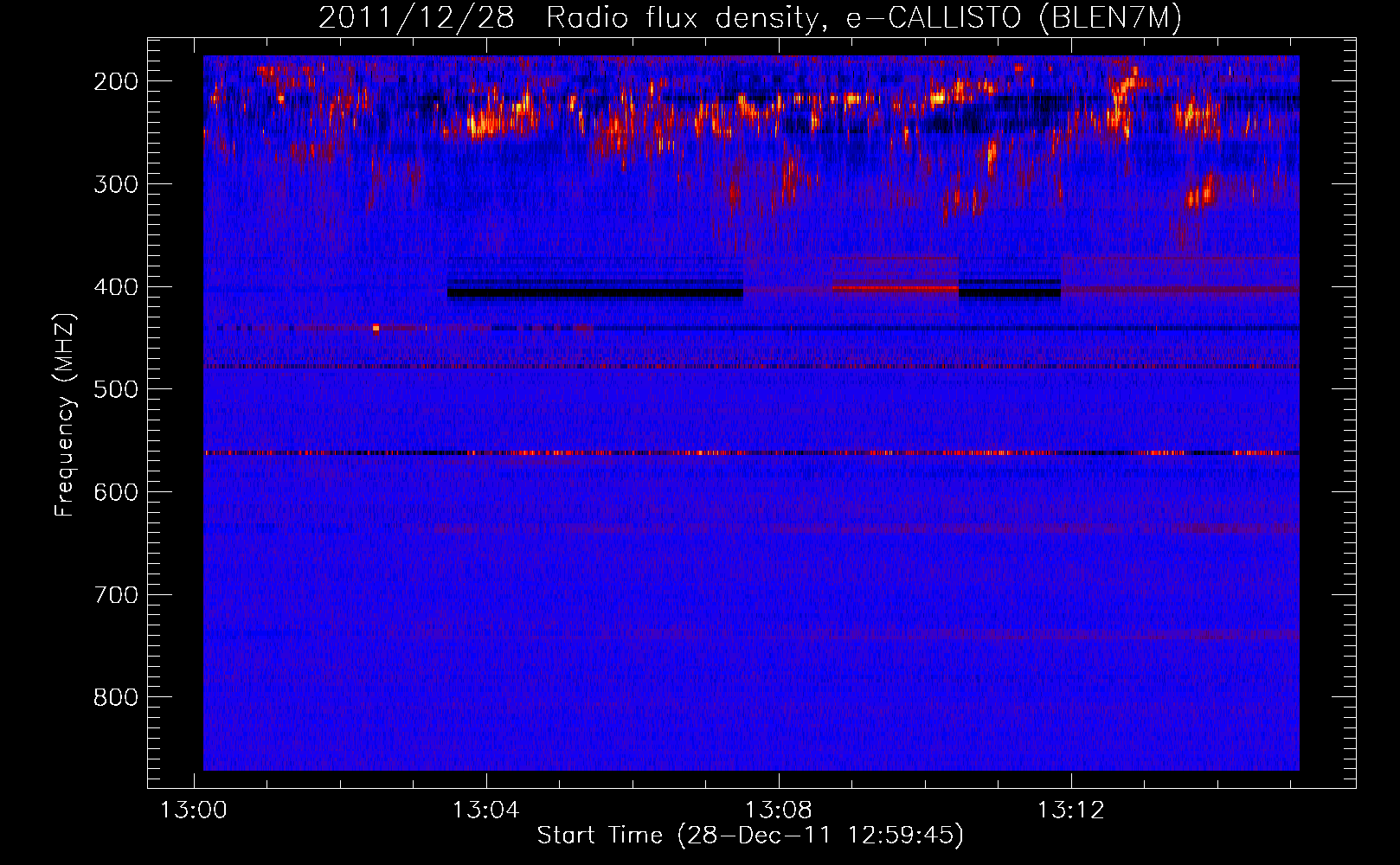Click the 400 frequency tick label
The width and height of the screenshot is (1400, 865).
(116, 287)
